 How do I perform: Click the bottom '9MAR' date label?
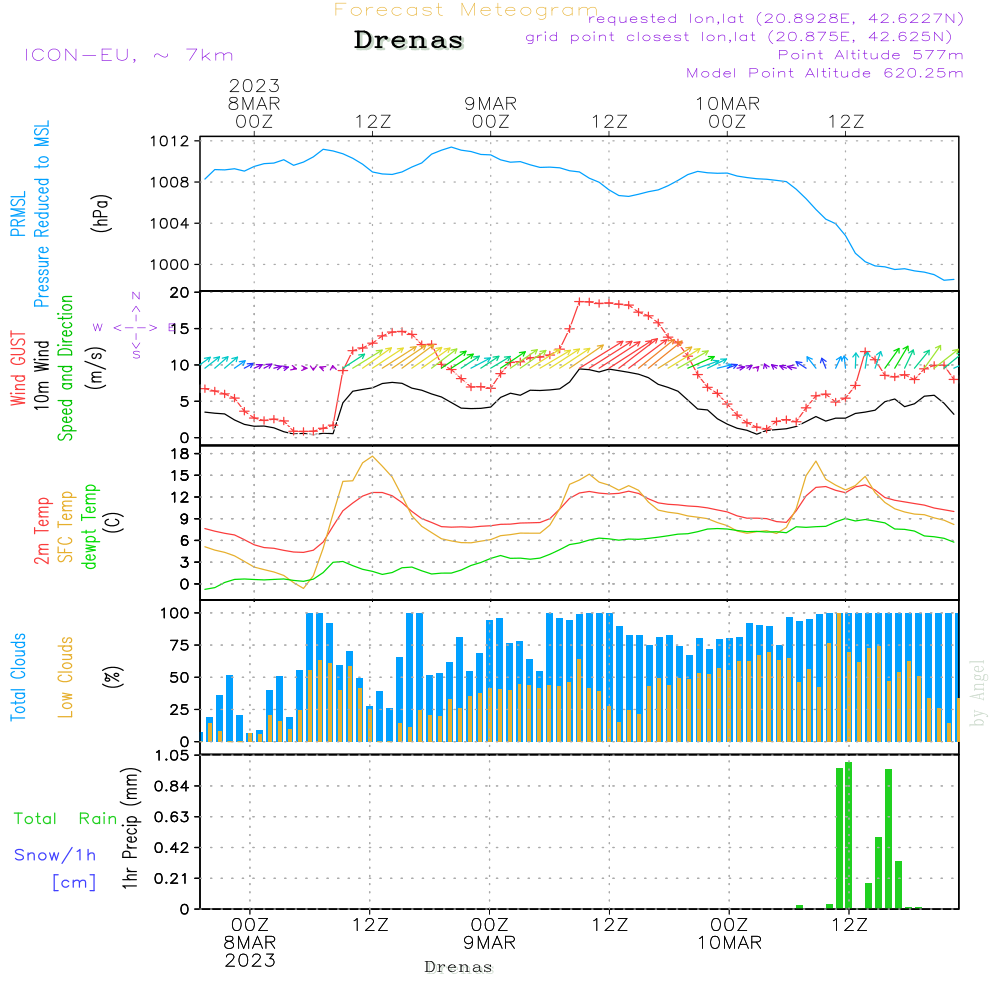[x=489, y=943]
